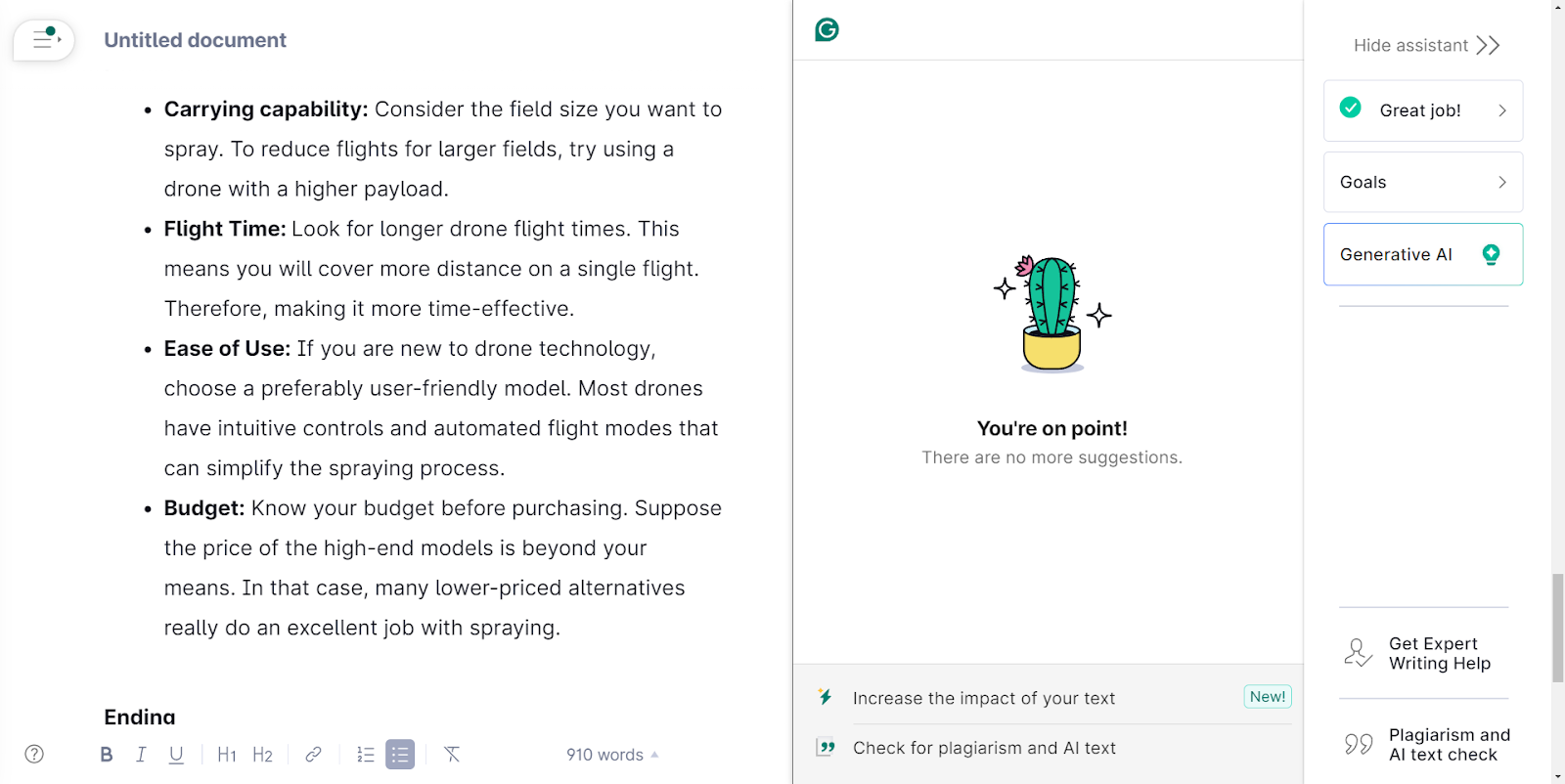
Task: Click the help question mark icon
Action: pyautogui.click(x=34, y=754)
